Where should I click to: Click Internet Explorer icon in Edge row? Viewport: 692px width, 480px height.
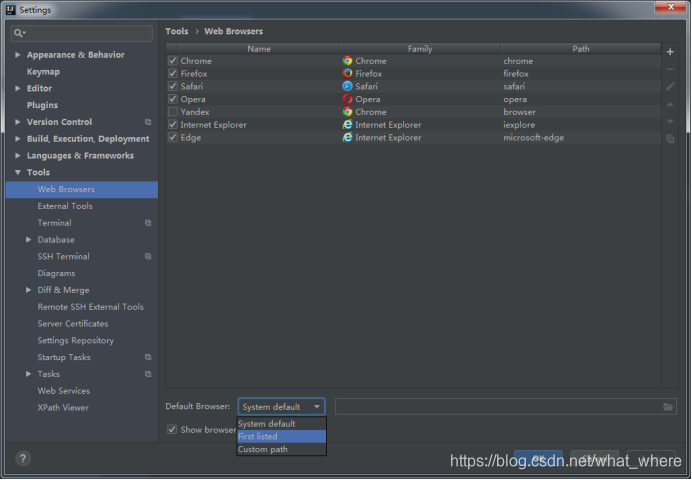[x=347, y=138]
